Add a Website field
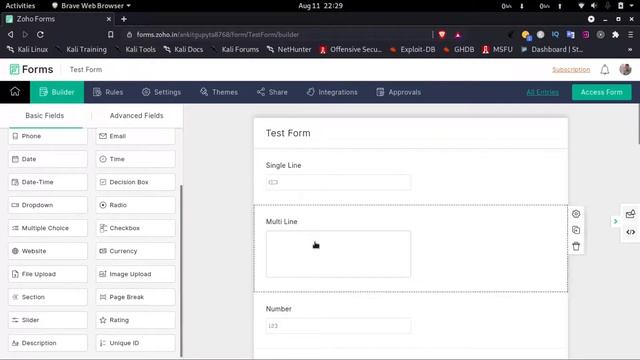640x360 pixels. pyautogui.click(x=48, y=251)
